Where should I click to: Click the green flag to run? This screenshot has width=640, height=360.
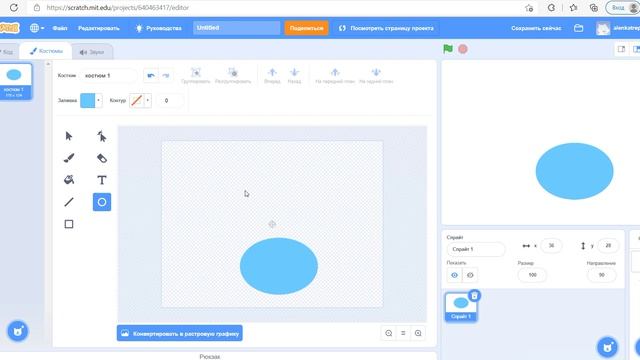[448, 49]
